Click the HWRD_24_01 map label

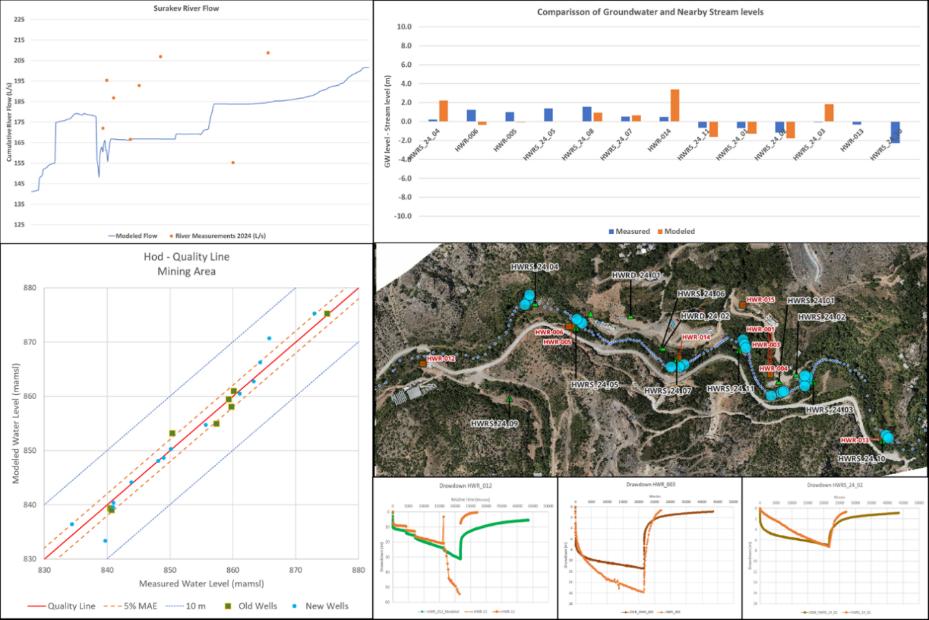(636, 275)
